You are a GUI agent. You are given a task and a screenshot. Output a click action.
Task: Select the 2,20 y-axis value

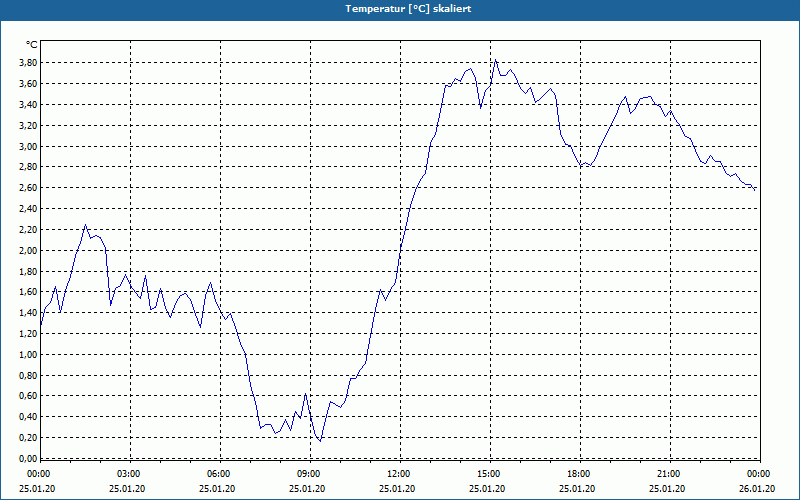(x=29, y=230)
